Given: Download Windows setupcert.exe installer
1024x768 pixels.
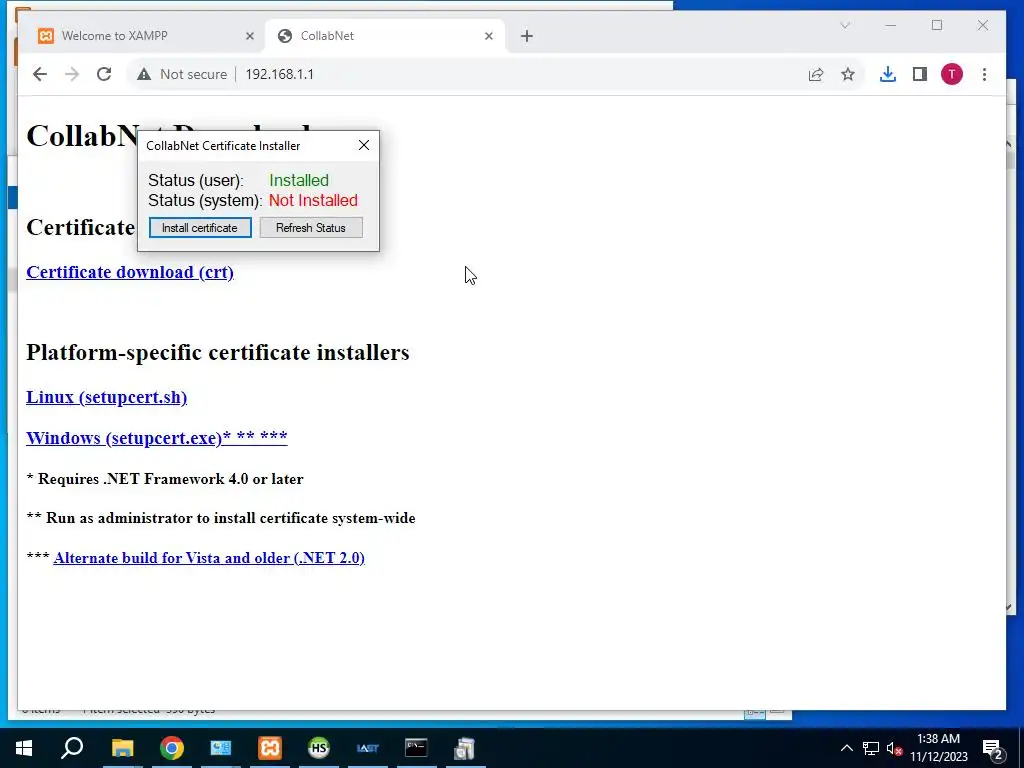Looking at the screenshot, I should pyautogui.click(x=157, y=438).
